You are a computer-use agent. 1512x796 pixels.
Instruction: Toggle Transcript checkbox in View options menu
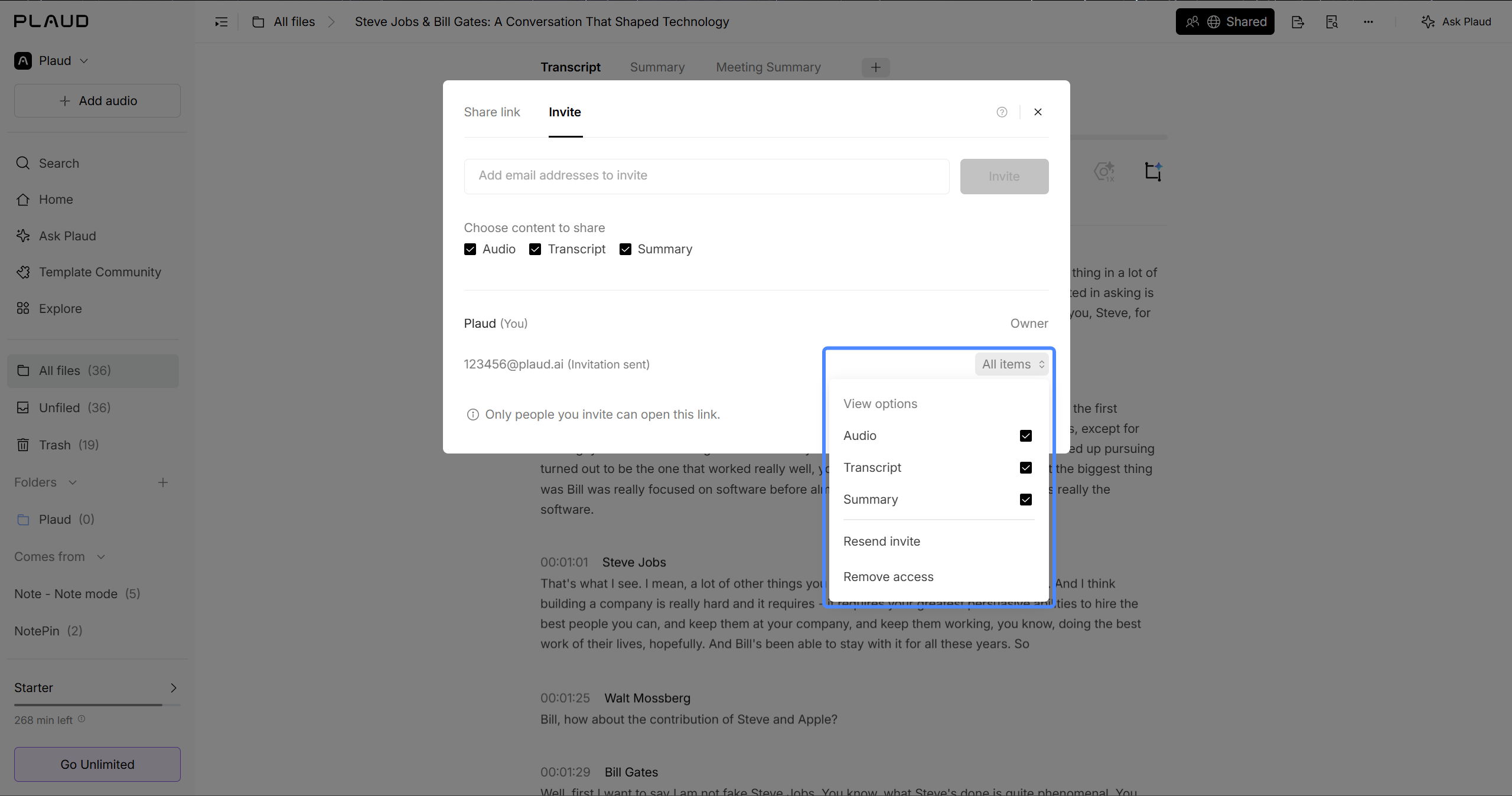[1026, 468]
